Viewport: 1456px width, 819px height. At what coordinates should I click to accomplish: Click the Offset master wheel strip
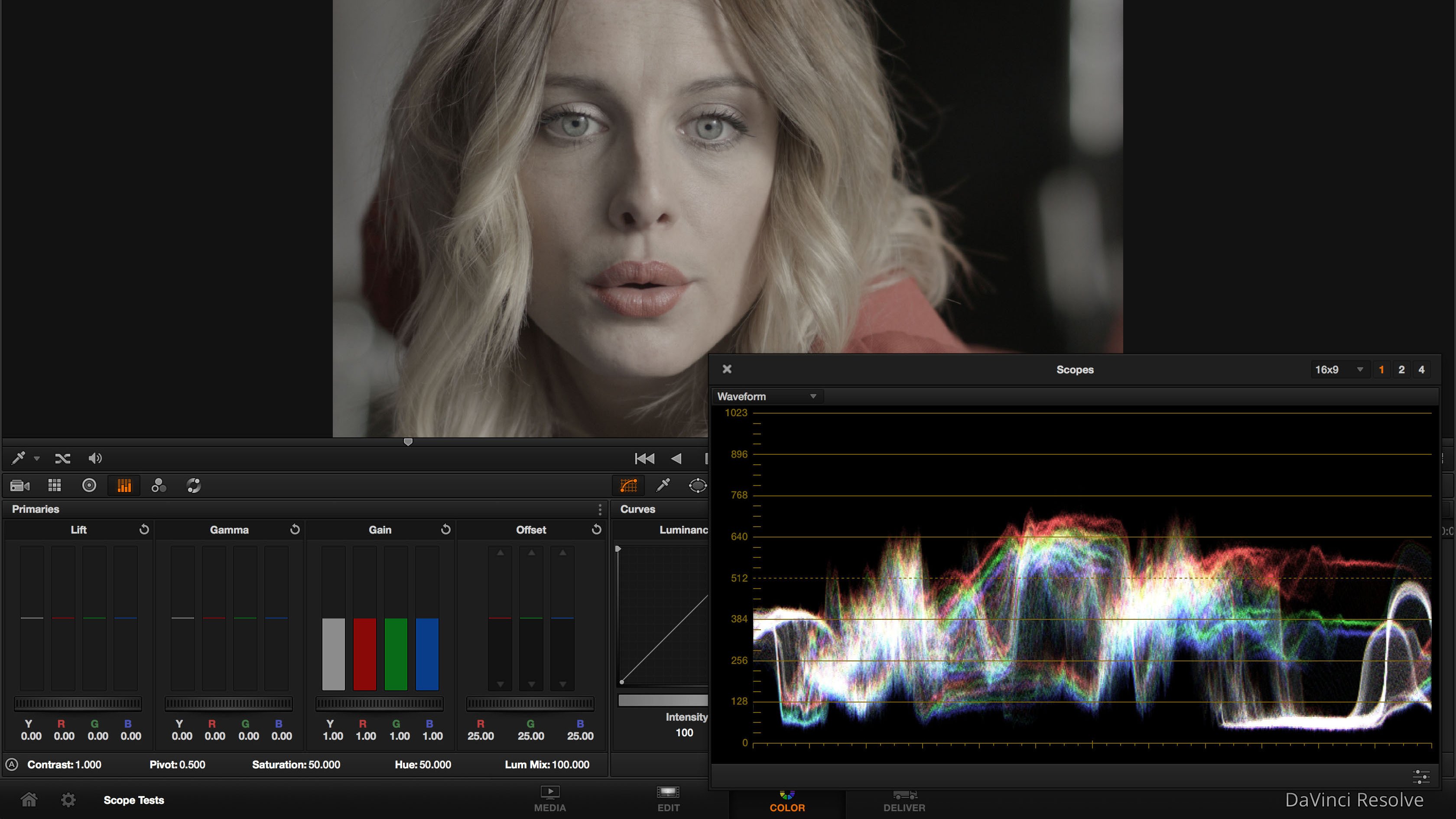[530, 703]
